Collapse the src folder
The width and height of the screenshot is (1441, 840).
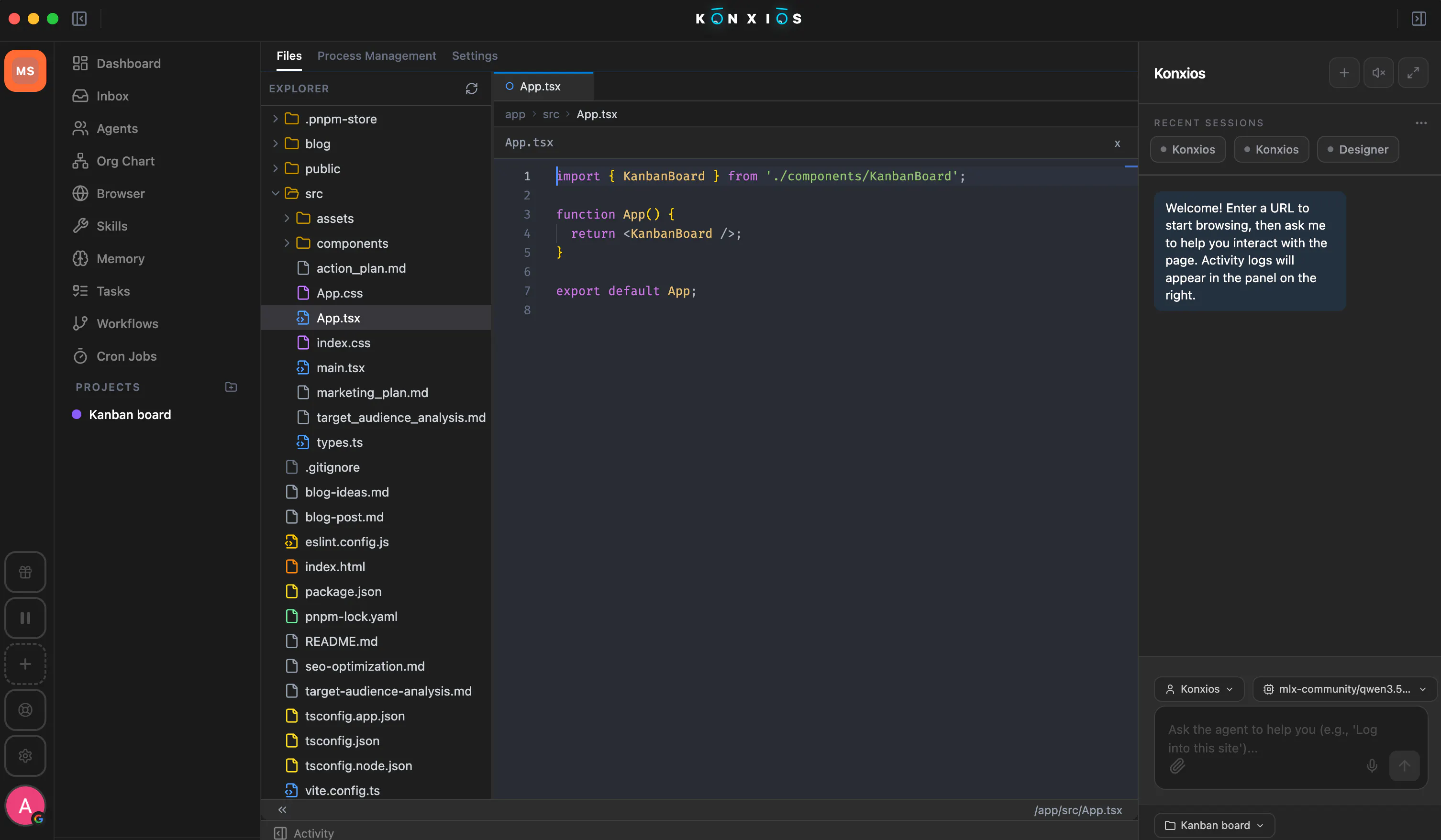click(x=275, y=194)
